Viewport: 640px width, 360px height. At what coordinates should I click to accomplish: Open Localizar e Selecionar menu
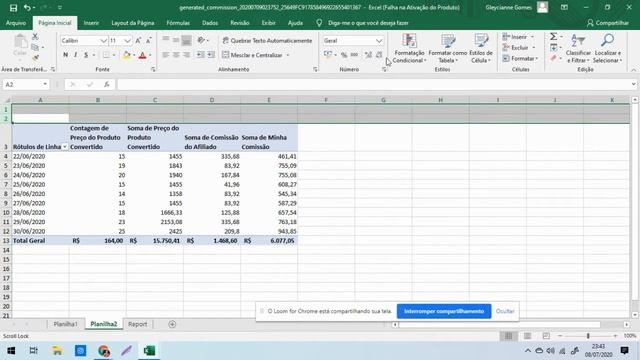point(607,48)
